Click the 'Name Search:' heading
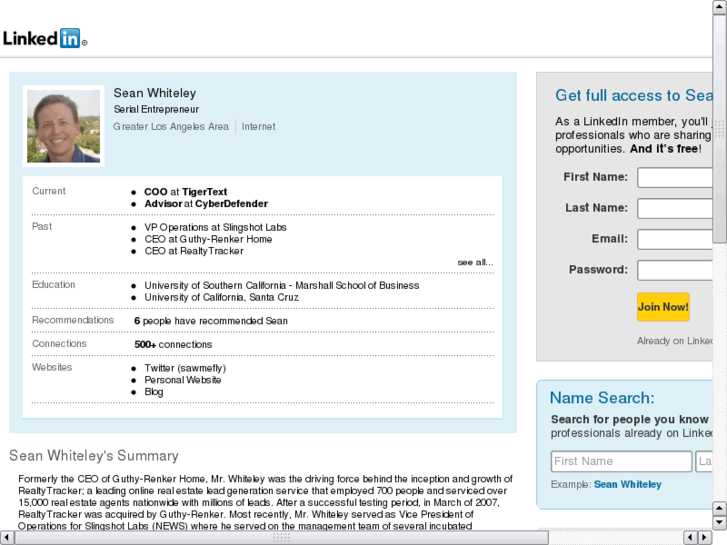This screenshot has height=545, width=727. point(602,398)
